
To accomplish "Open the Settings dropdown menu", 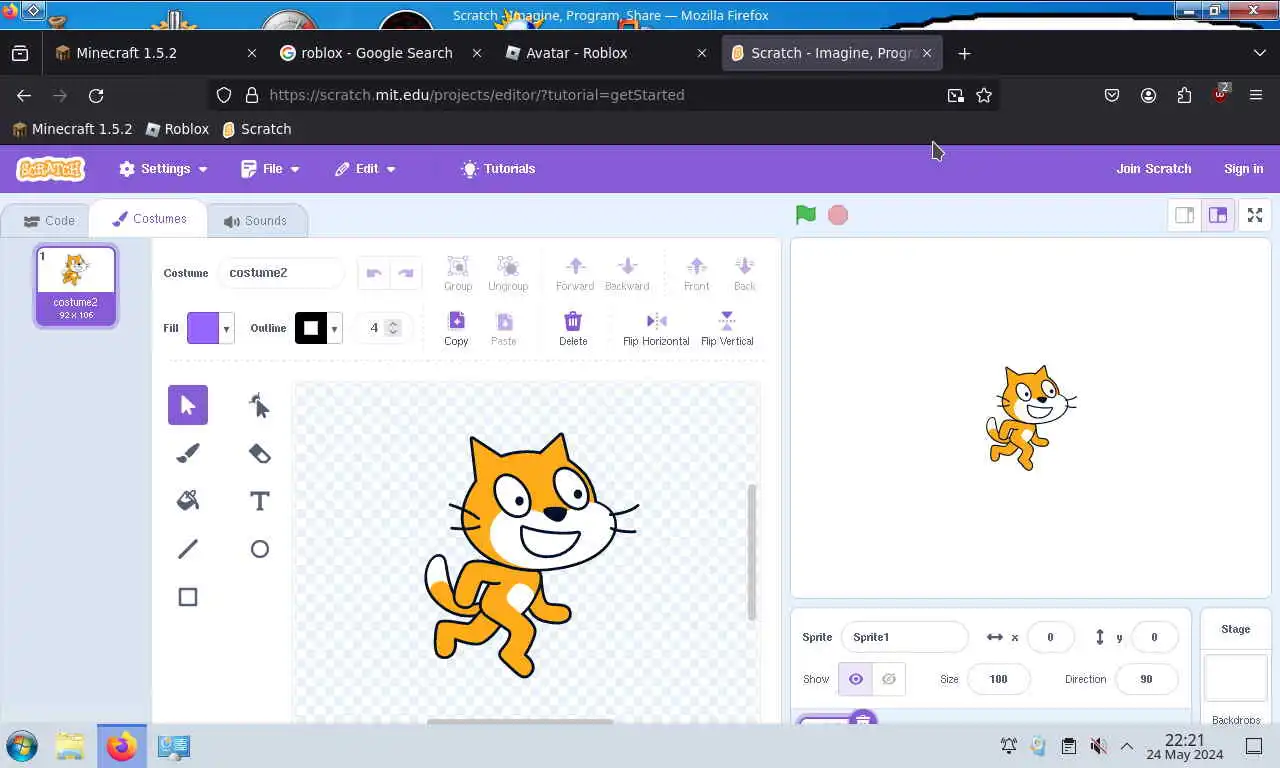I will (163, 169).
